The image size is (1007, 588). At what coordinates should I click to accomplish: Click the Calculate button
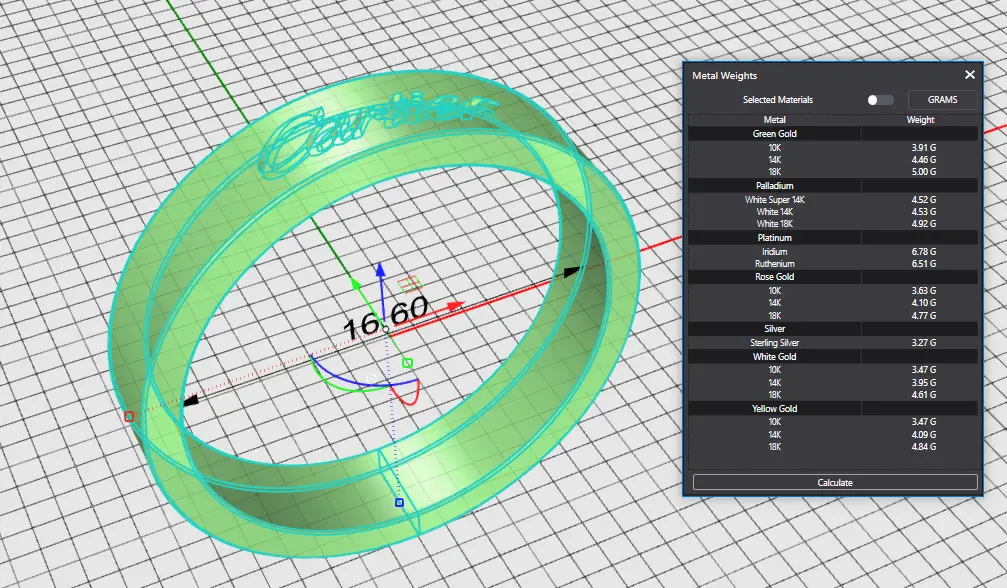(x=835, y=483)
